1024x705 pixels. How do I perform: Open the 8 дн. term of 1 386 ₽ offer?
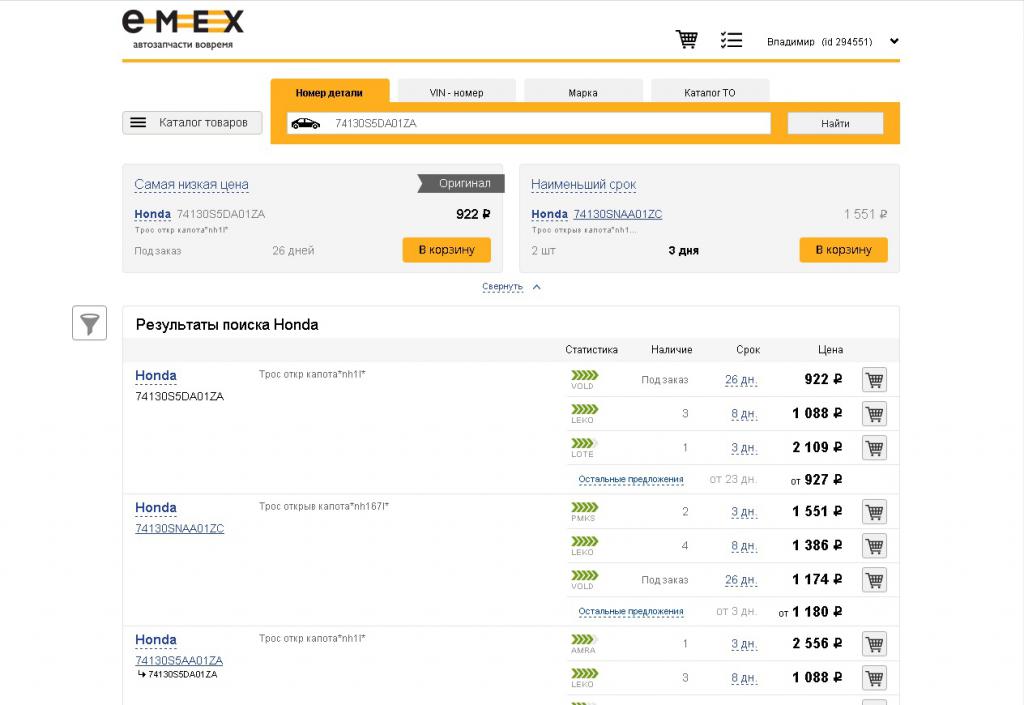click(x=744, y=546)
